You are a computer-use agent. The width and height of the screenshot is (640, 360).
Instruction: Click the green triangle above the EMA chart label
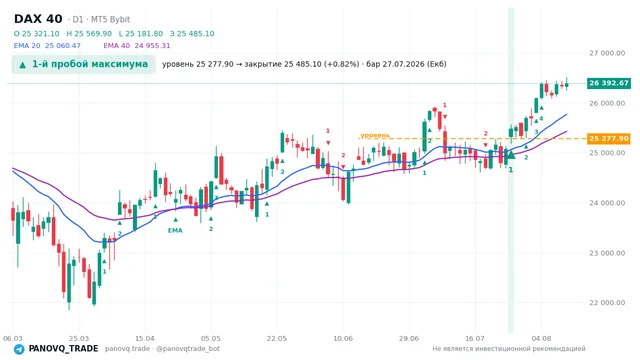(176, 220)
